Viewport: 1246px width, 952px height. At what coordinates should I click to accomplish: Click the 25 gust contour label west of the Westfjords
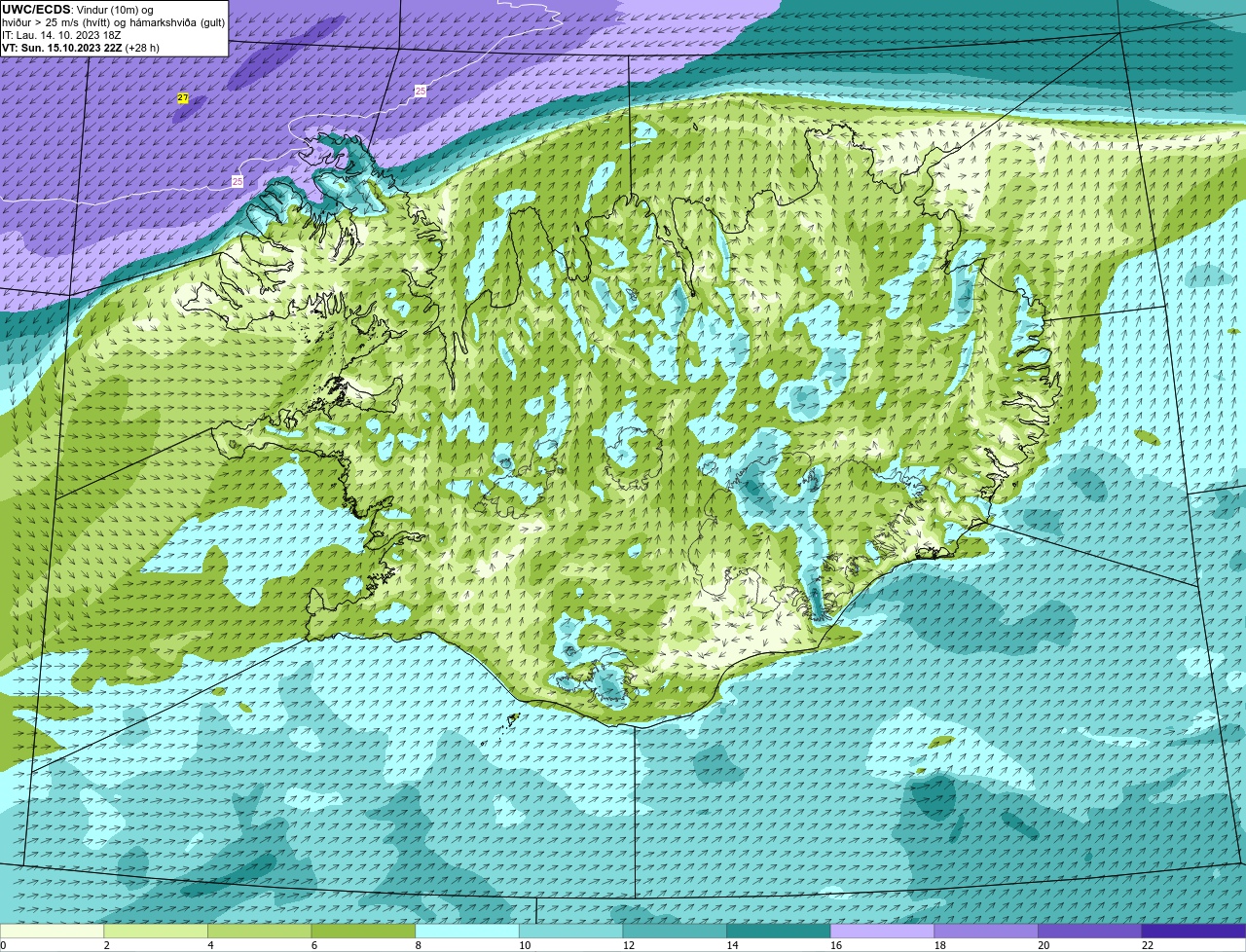pos(238,181)
